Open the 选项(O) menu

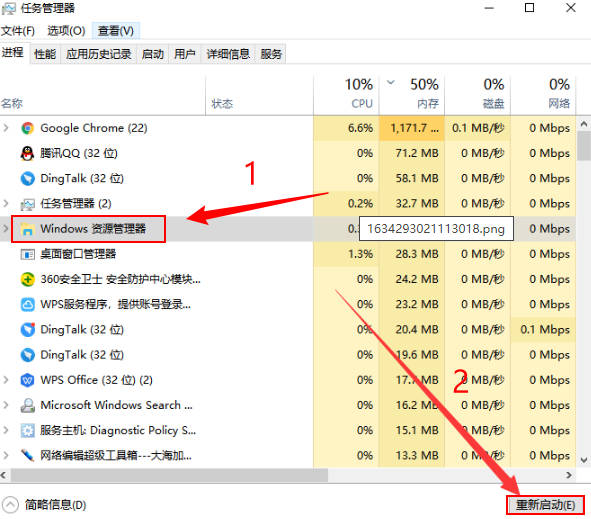tap(66, 31)
